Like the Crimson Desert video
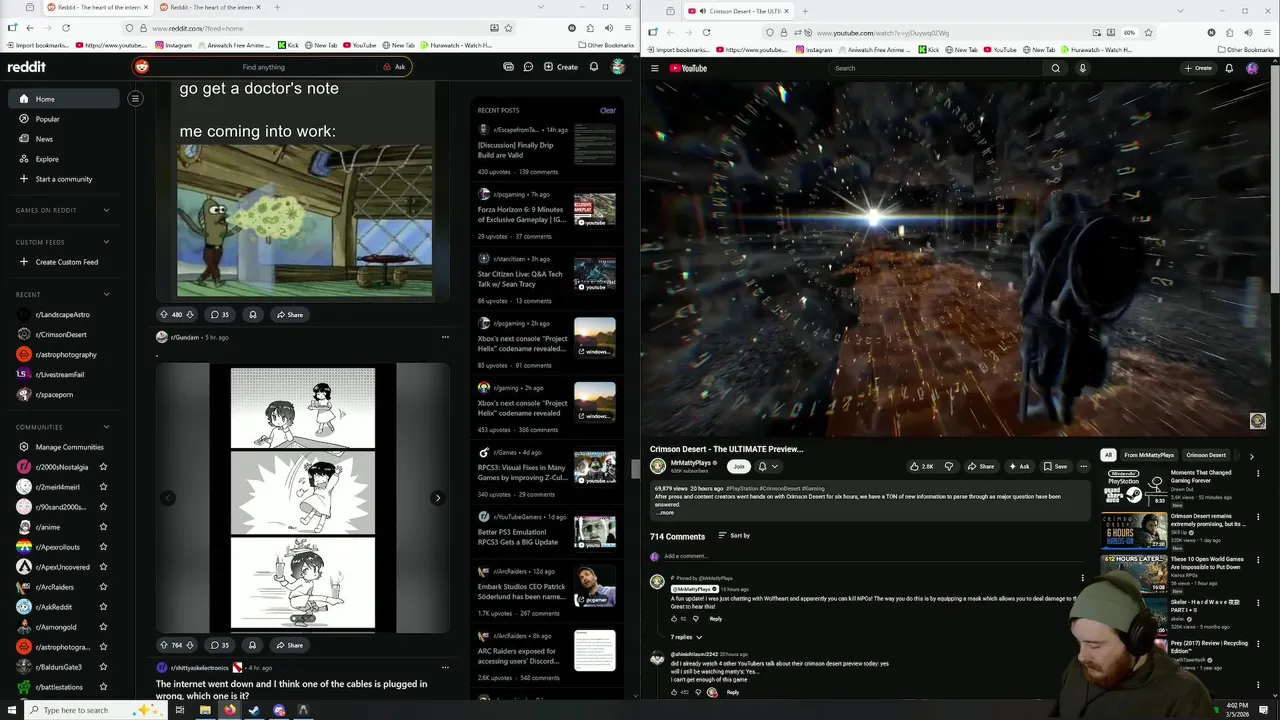 click(921, 466)
